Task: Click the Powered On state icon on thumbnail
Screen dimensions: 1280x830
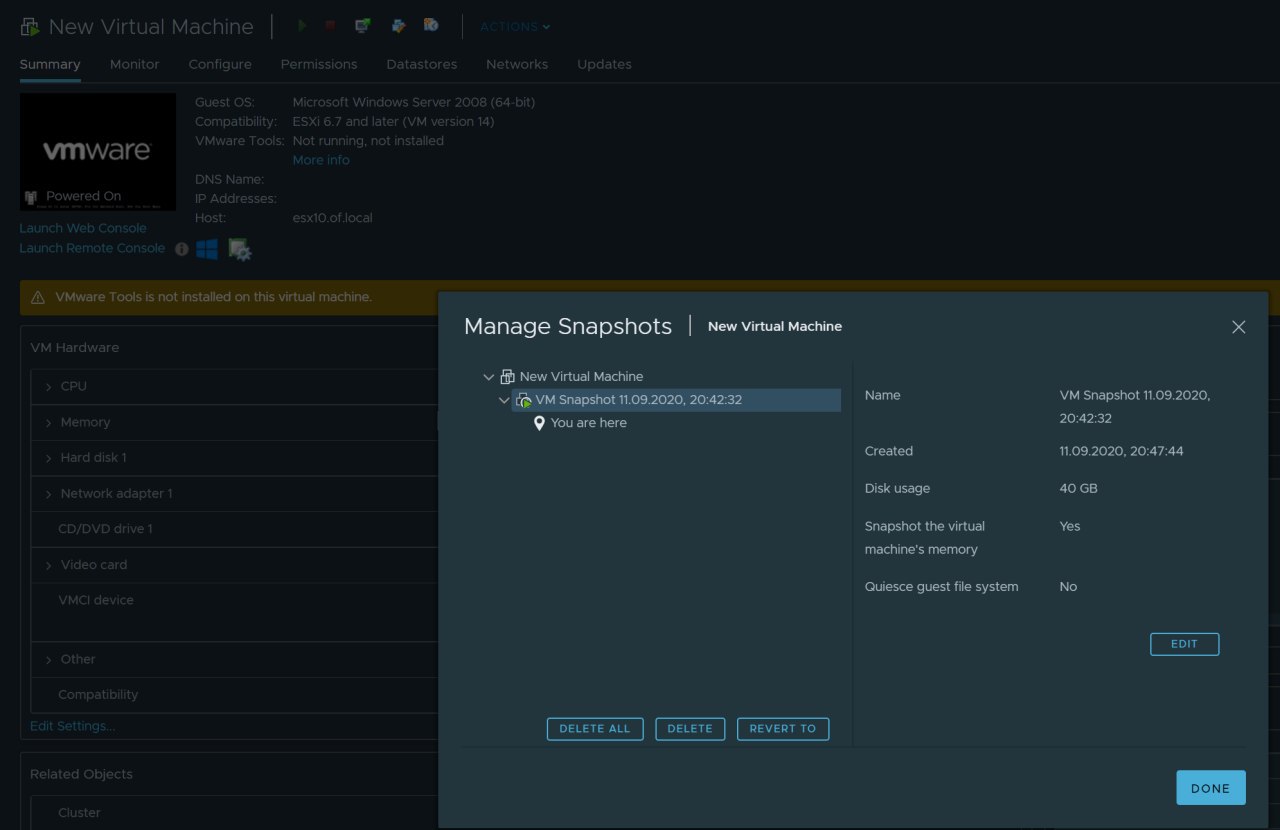Action: [x=30, y=197]
